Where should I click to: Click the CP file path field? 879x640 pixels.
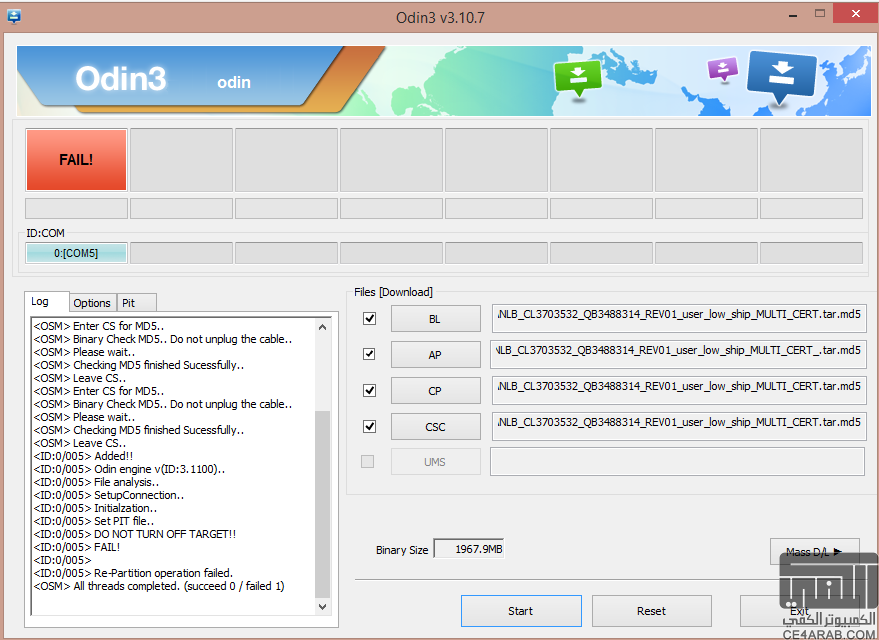pos(679,391)
